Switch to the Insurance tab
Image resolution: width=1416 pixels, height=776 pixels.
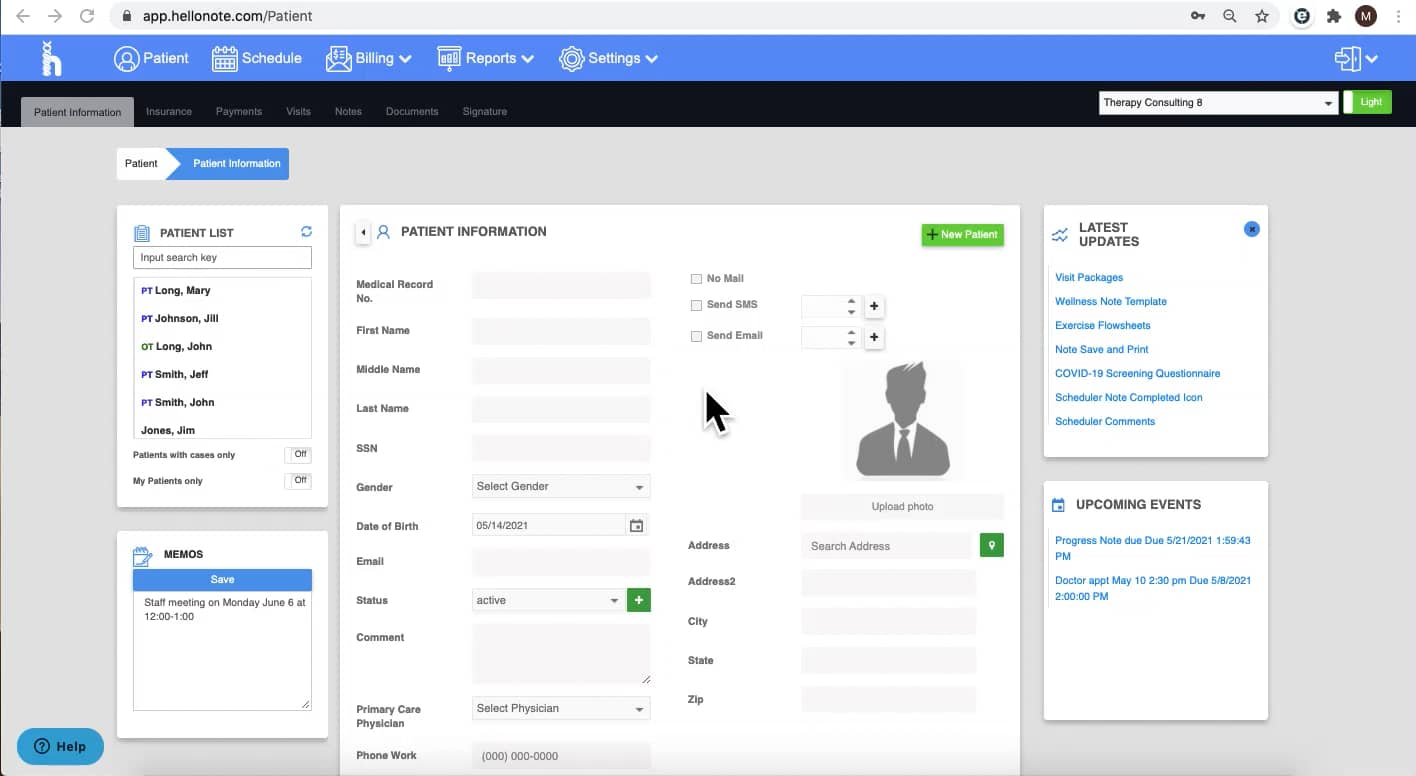point(169,112)
